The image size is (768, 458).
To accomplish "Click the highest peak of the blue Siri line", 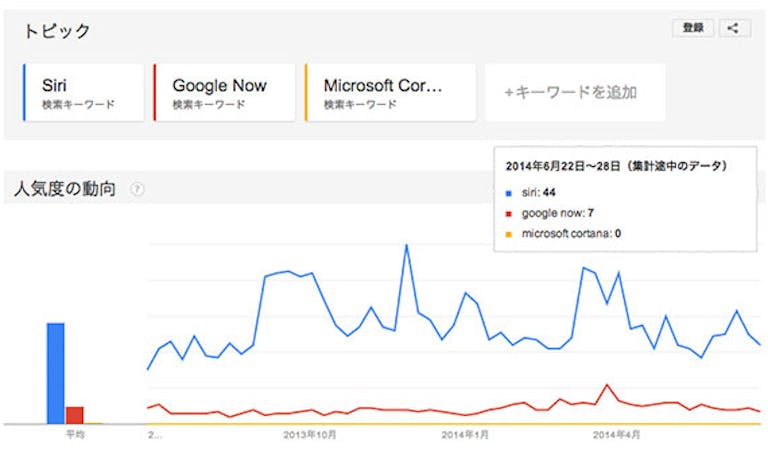I will [406, 245].
